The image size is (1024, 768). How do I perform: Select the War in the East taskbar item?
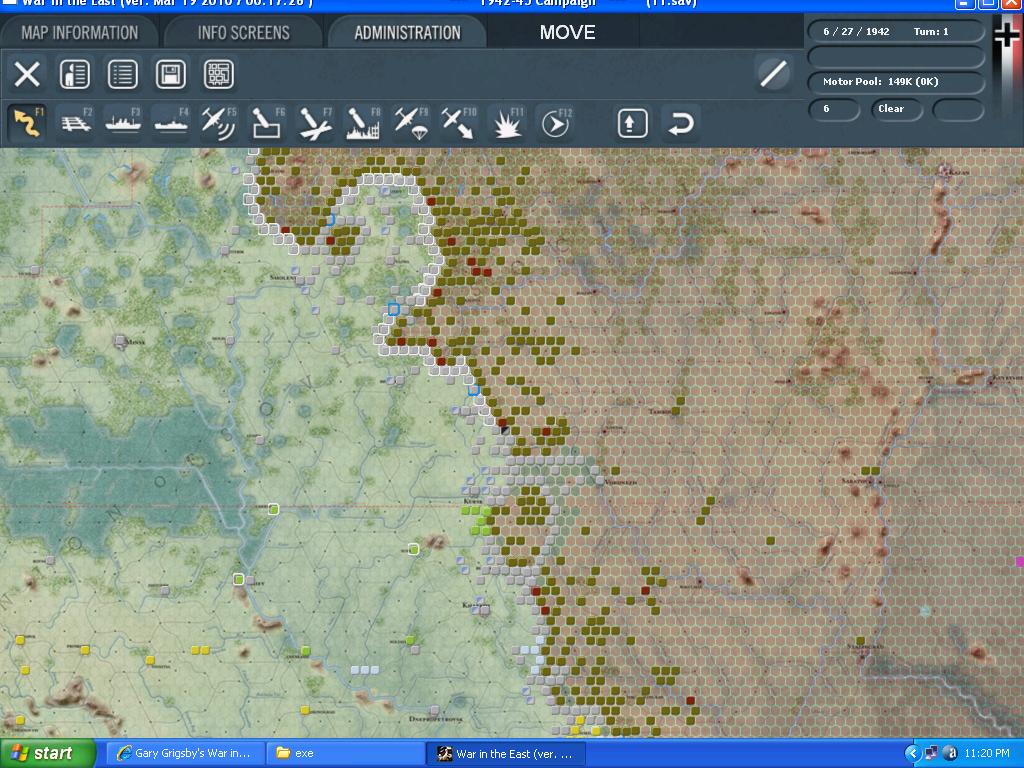coord(506,753)
